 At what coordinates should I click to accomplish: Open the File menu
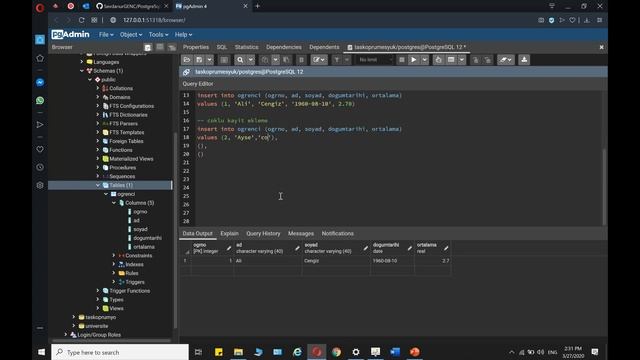click(x=106, y=35)
